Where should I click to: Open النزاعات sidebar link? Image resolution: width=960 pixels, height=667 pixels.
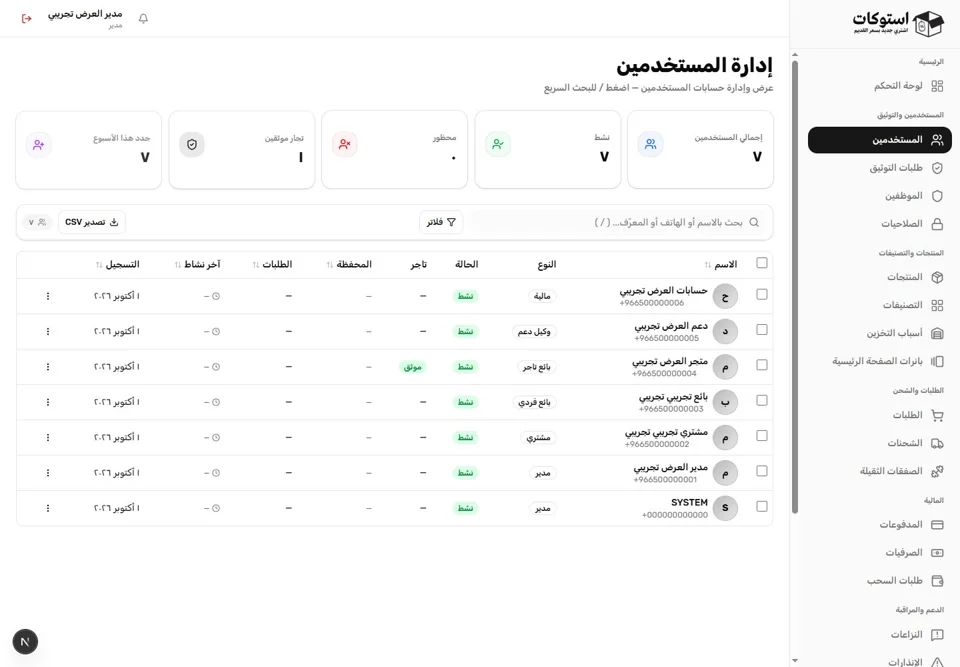880,635
